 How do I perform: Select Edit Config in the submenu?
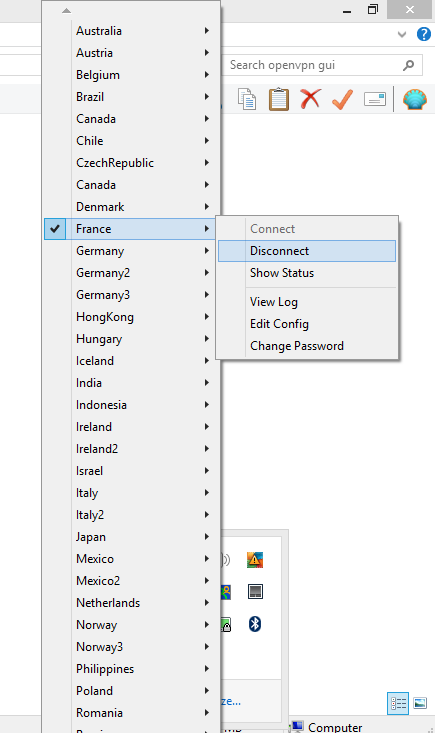click(x=307, y=324)
